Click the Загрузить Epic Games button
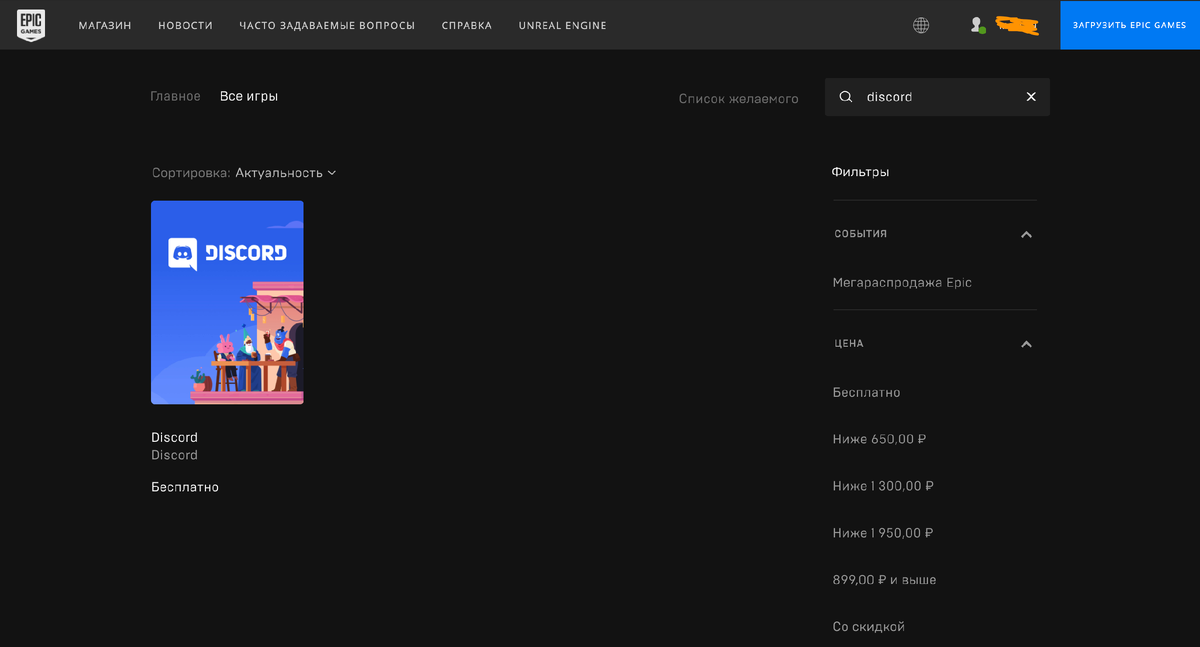Image resolution: width=1200 pixels, height=647 pixels. coord(1130,25)
